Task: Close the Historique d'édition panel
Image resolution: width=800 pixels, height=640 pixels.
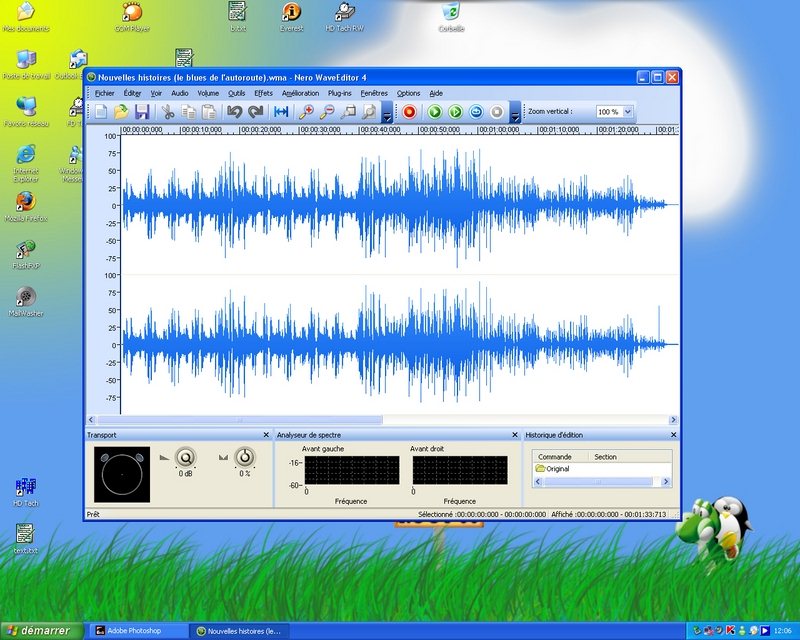Action: tap(673, 435)
